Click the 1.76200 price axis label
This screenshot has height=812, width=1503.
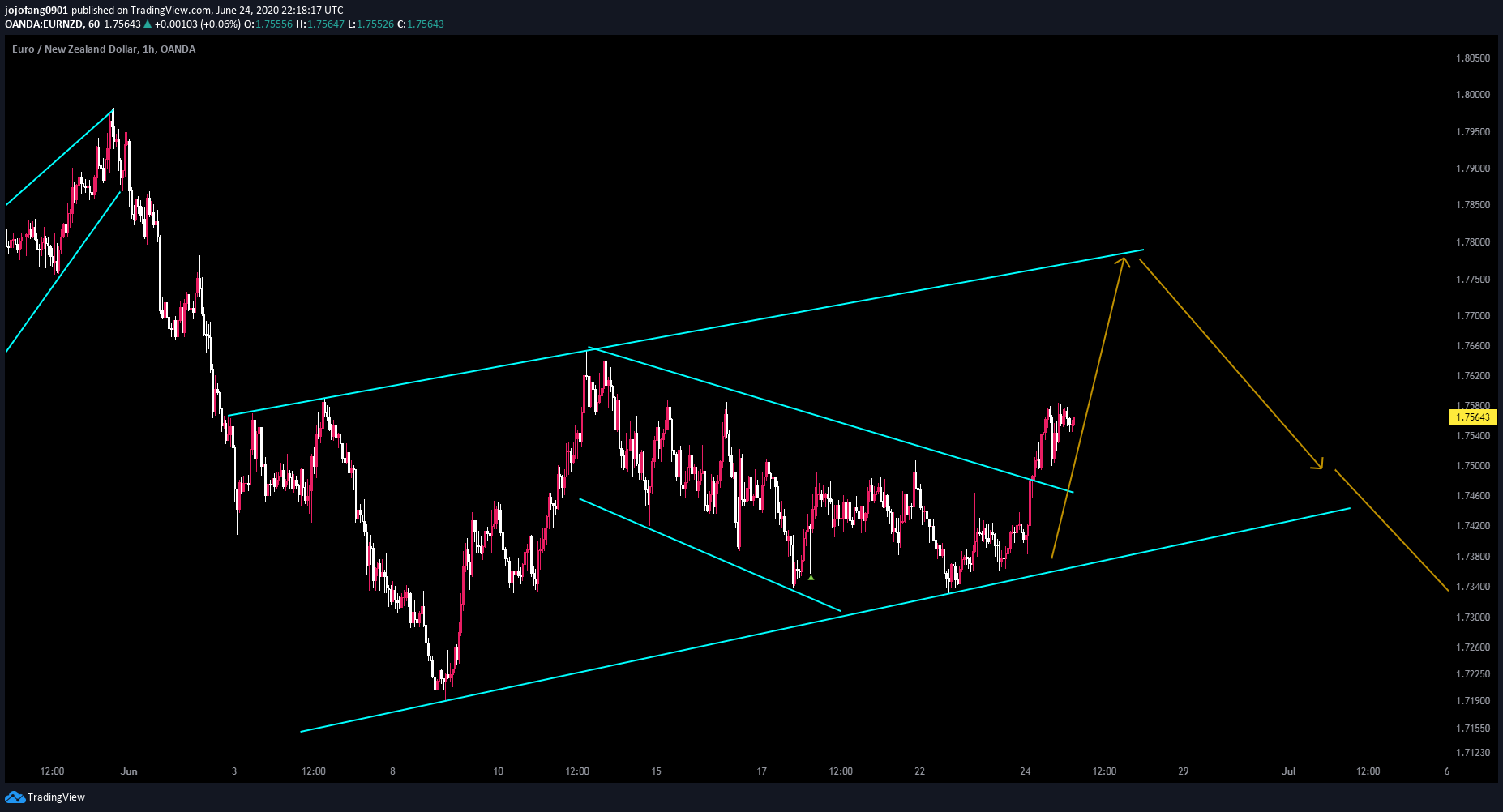(1473, 376)
